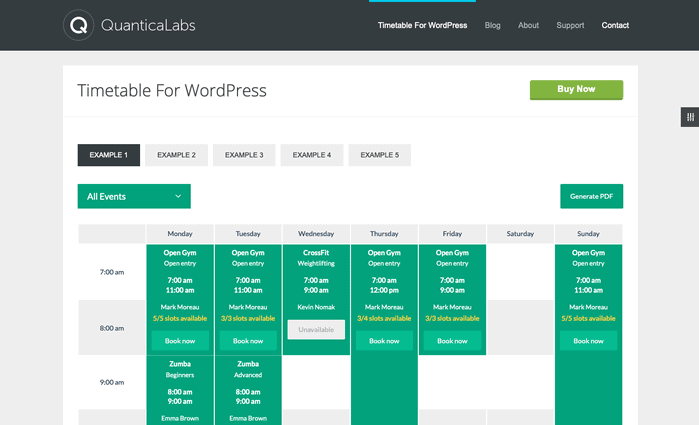Open Monday Open Gym event title

tap(180, 252)
